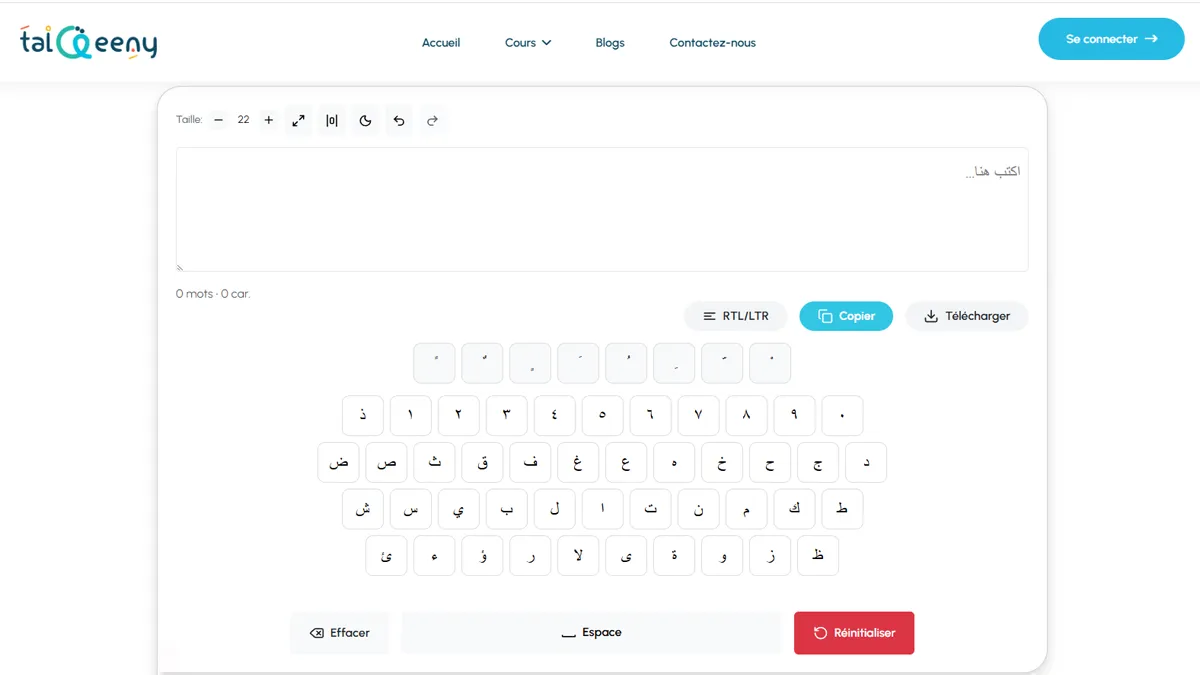
Task: Increase font size with the plus stepper
Action: pos(268,120)
